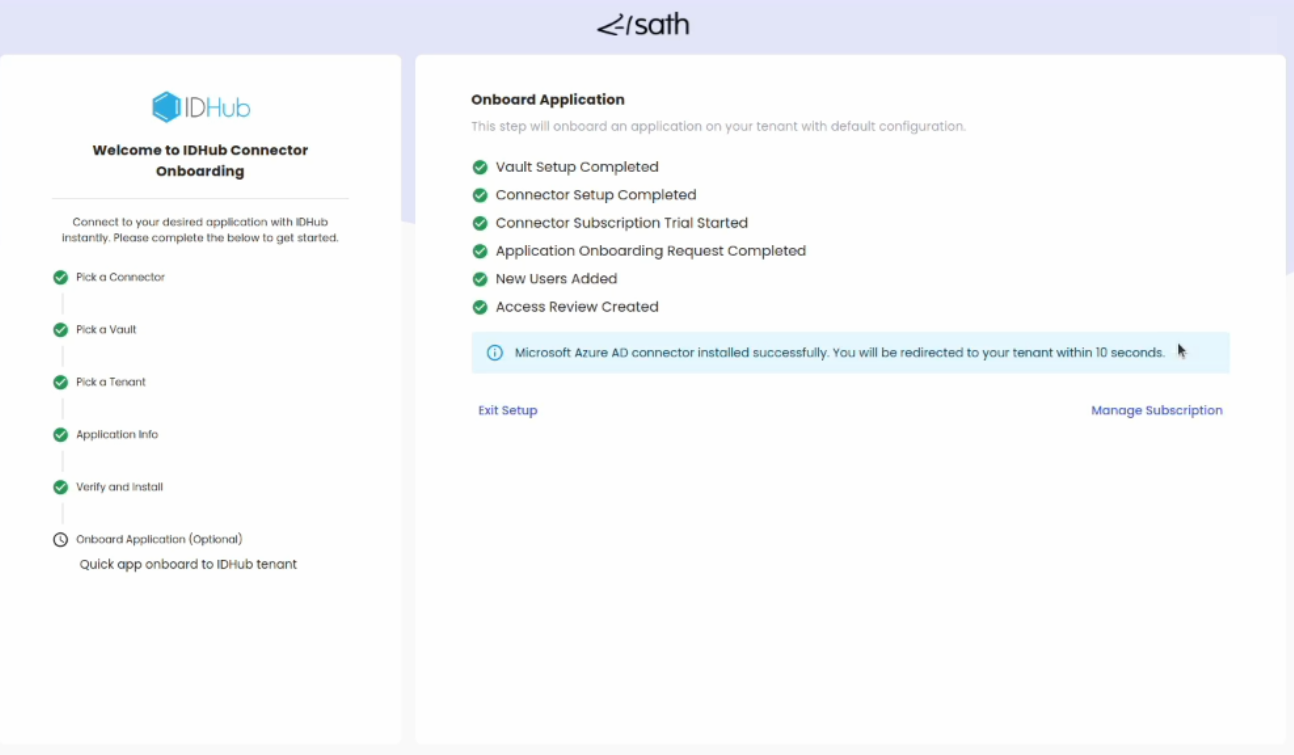Click Application Onboarding Request Completed status text
The height and width of the screenshot is (755, 1294).
click(650, 251)
